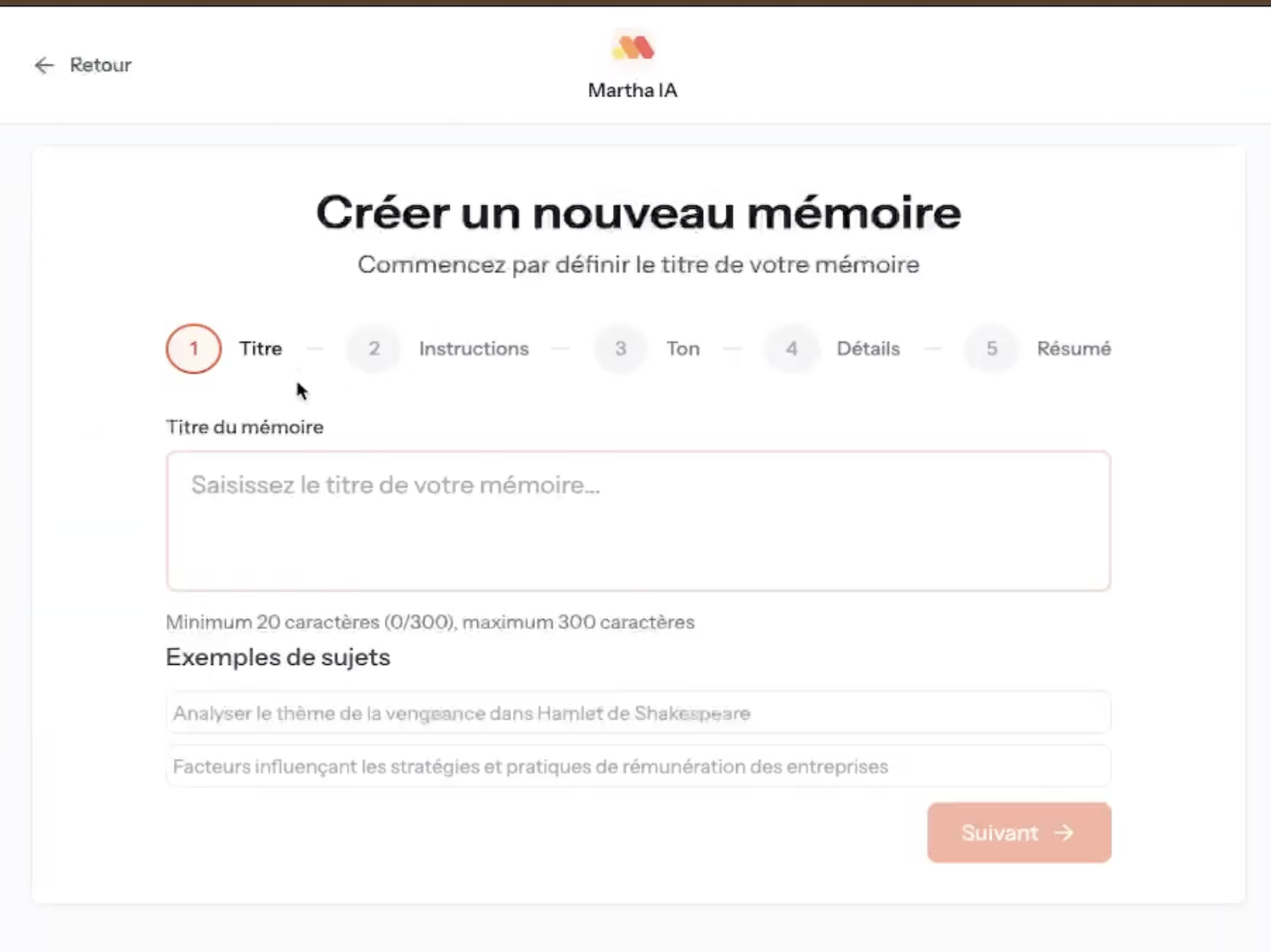This screenshot has width=1271, height=952.
Task: Click the Martha IA title text
Action: pos(633,90)
